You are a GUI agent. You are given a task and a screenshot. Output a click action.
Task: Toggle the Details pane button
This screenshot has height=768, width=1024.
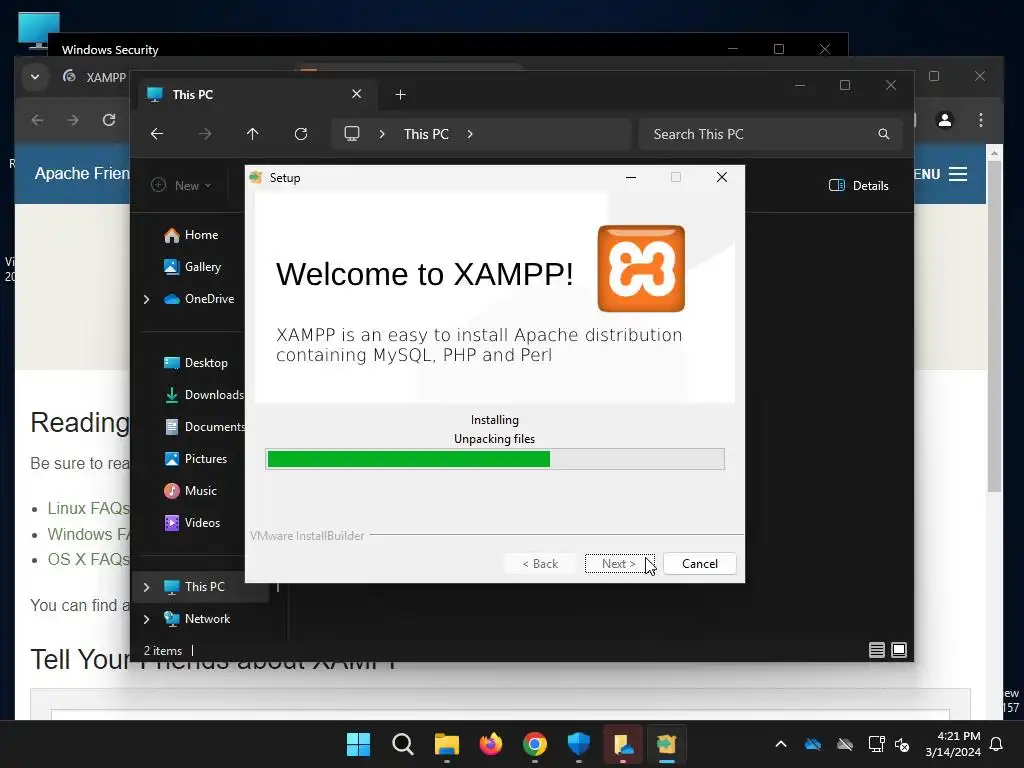(x=859, y=185)
